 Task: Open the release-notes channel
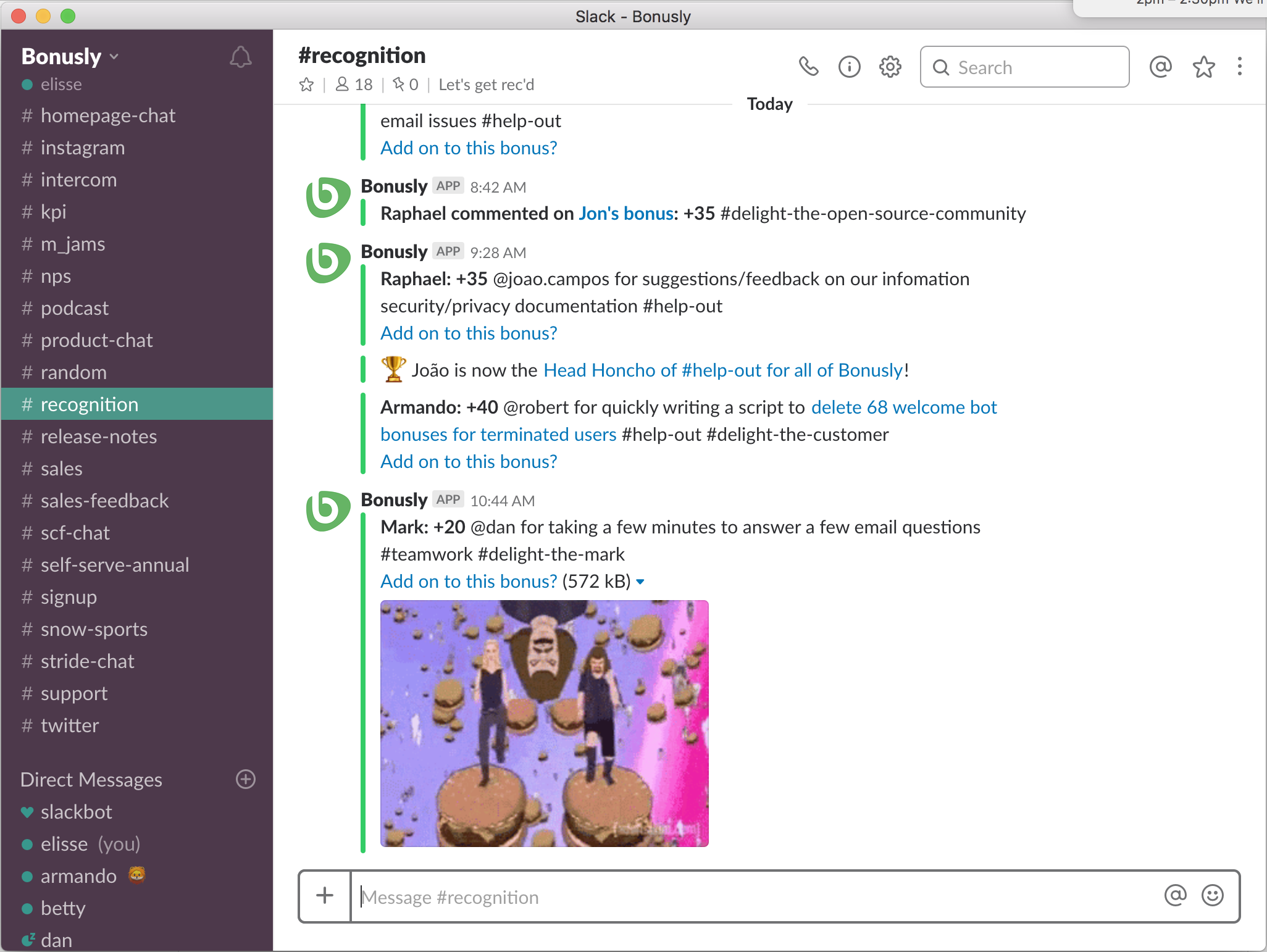[x=137, y=436]
